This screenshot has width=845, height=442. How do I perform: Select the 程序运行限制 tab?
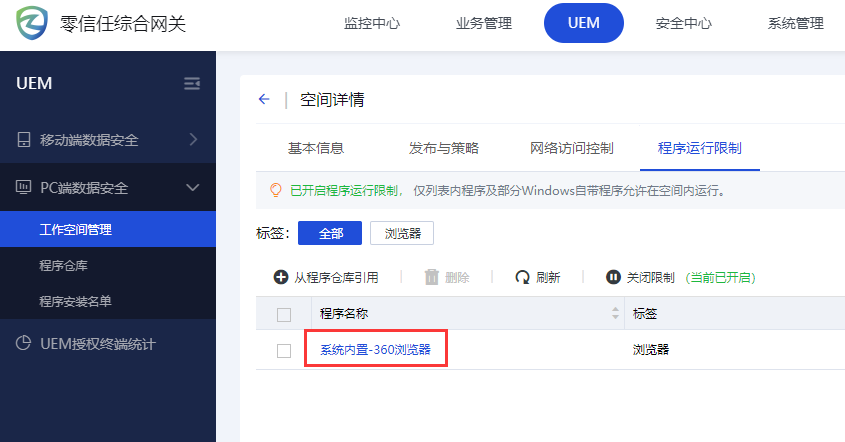click(x=699, y=148)
